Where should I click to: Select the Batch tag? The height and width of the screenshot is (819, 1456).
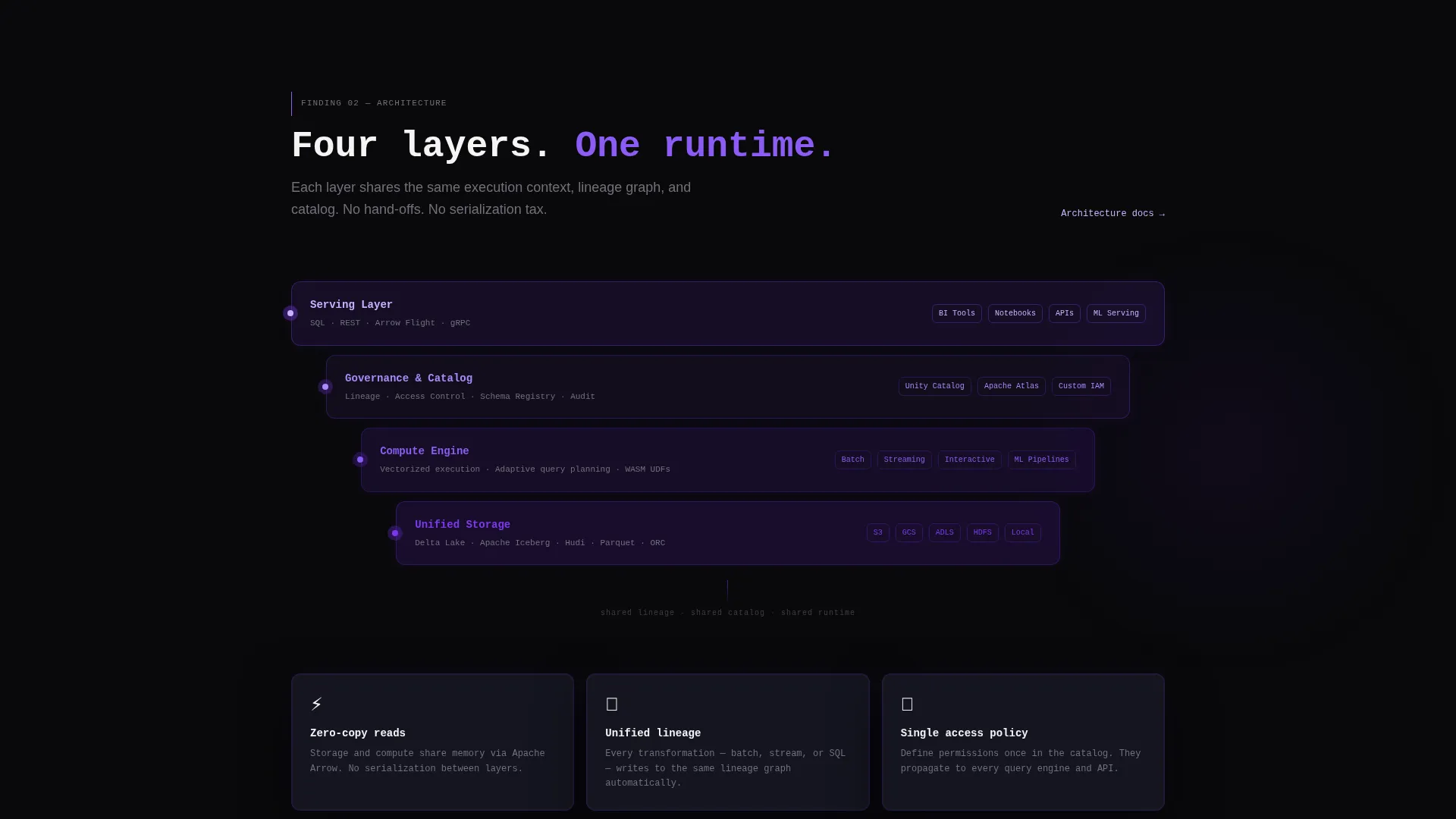852,460
